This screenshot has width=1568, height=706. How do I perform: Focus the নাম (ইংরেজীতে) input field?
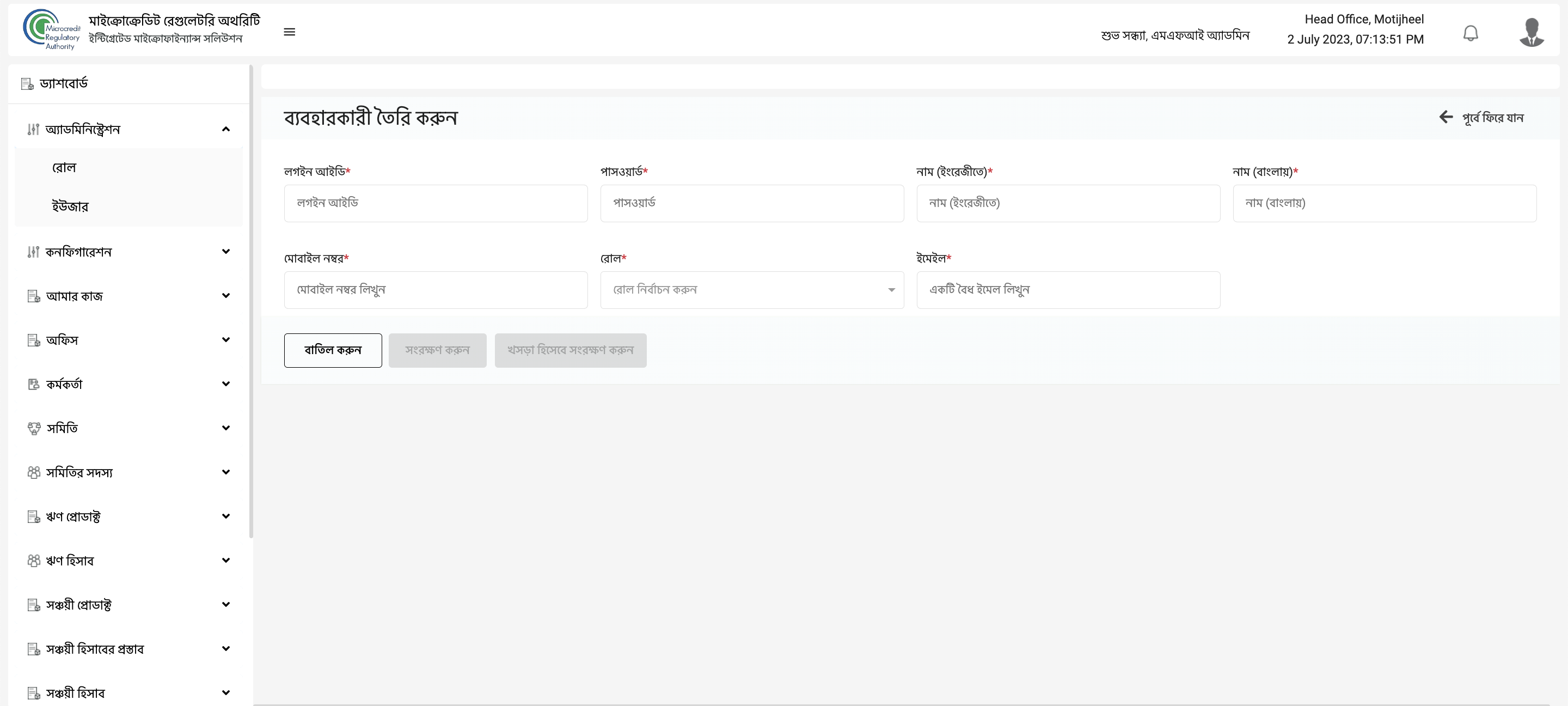tap(1068, 203)
